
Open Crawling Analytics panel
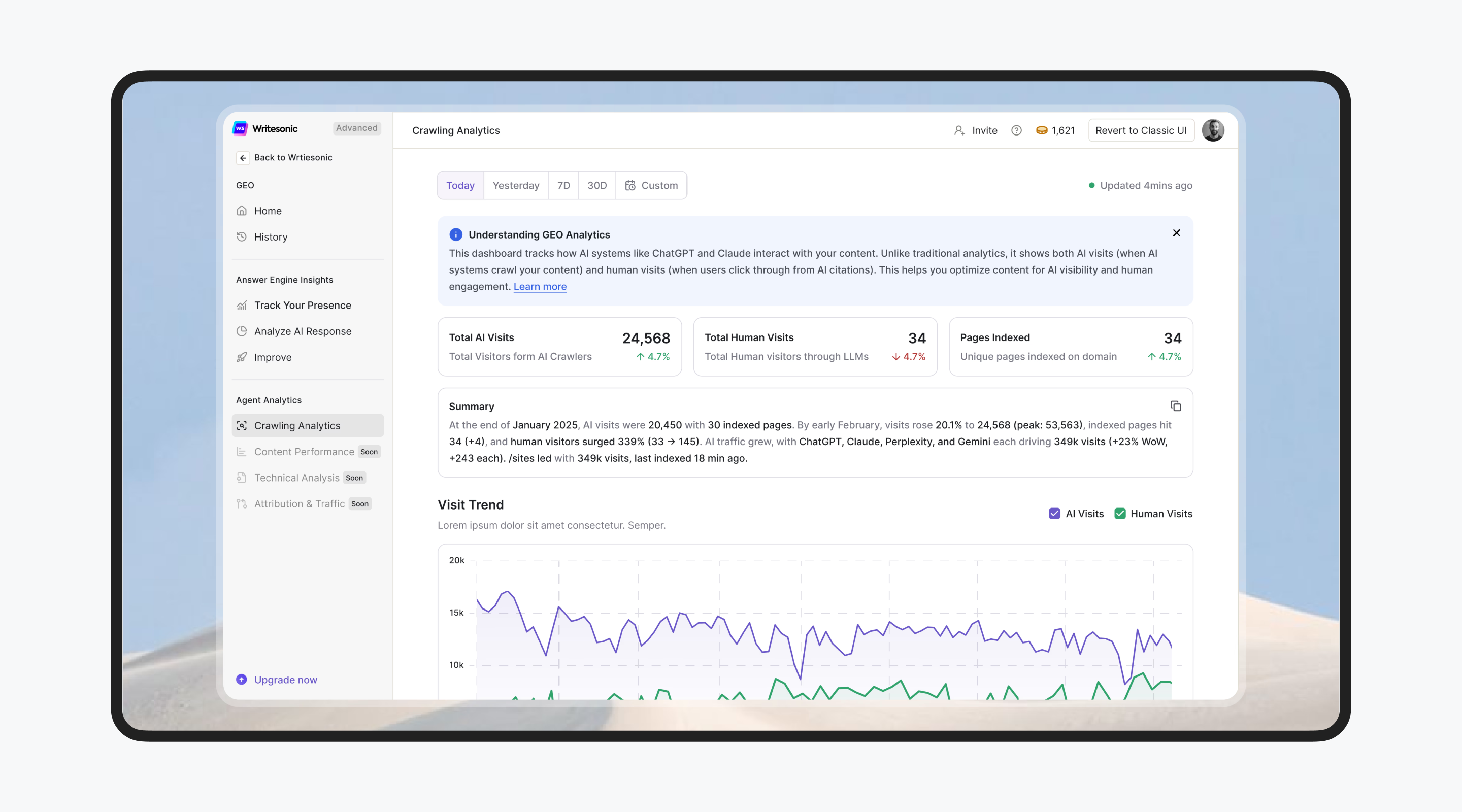(x=297, y=425)
